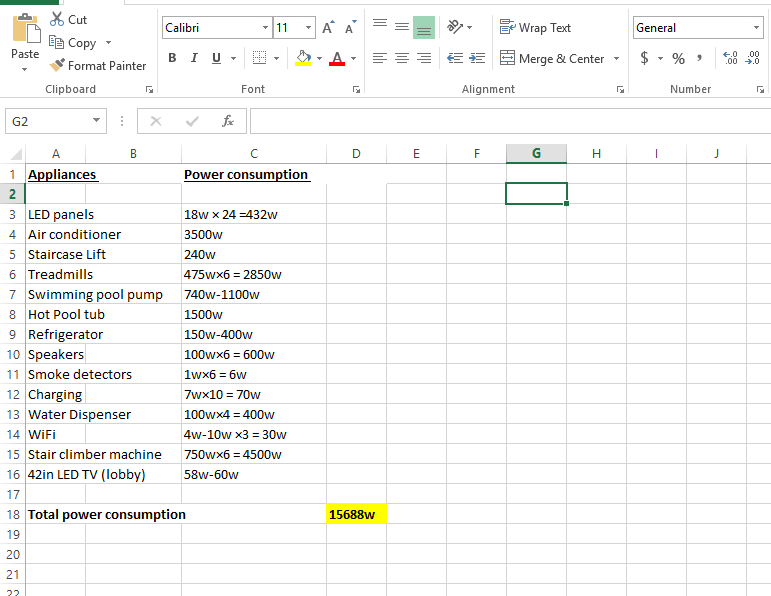Viewport: 771px width, 596px height.
Task: Click Merge & Center button
Action: 552,59
